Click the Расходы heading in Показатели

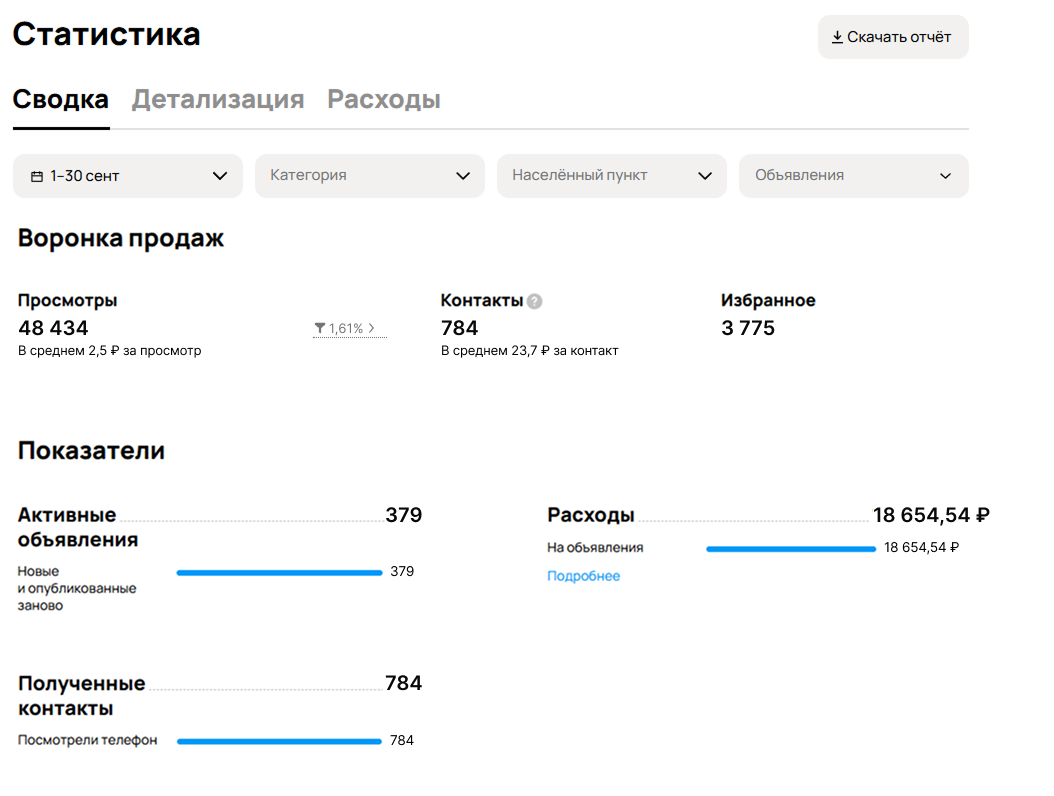click(x=591, y=516)
